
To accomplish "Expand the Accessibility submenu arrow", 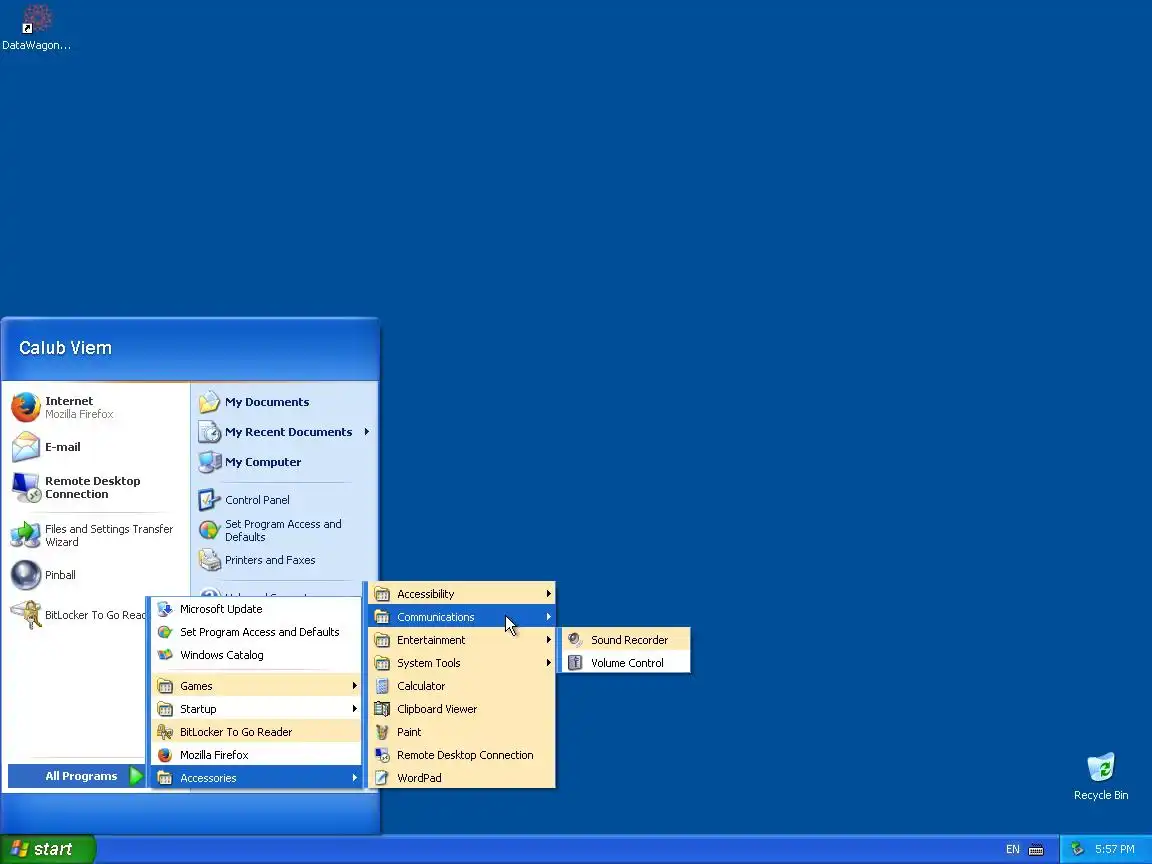I will [x=548, y=594].
